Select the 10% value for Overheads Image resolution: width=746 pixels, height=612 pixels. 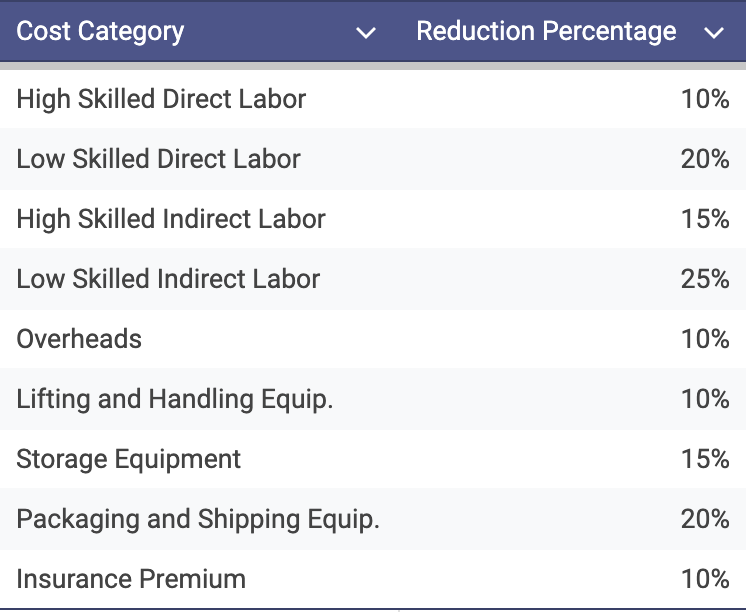point(705,339)
